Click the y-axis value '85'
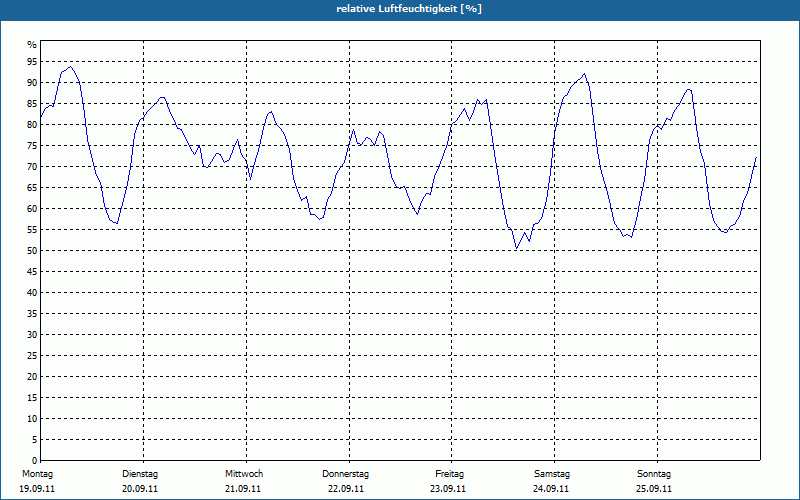The width and height of the screenshot is (800, 500). click(x=32, y=104)
